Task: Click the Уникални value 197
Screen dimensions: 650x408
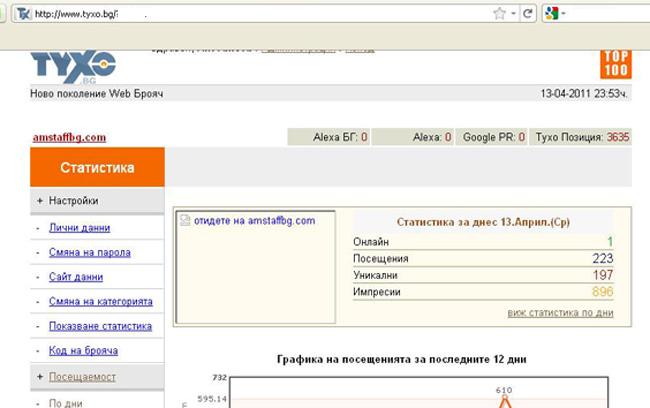Action: [x=603, y=275]
